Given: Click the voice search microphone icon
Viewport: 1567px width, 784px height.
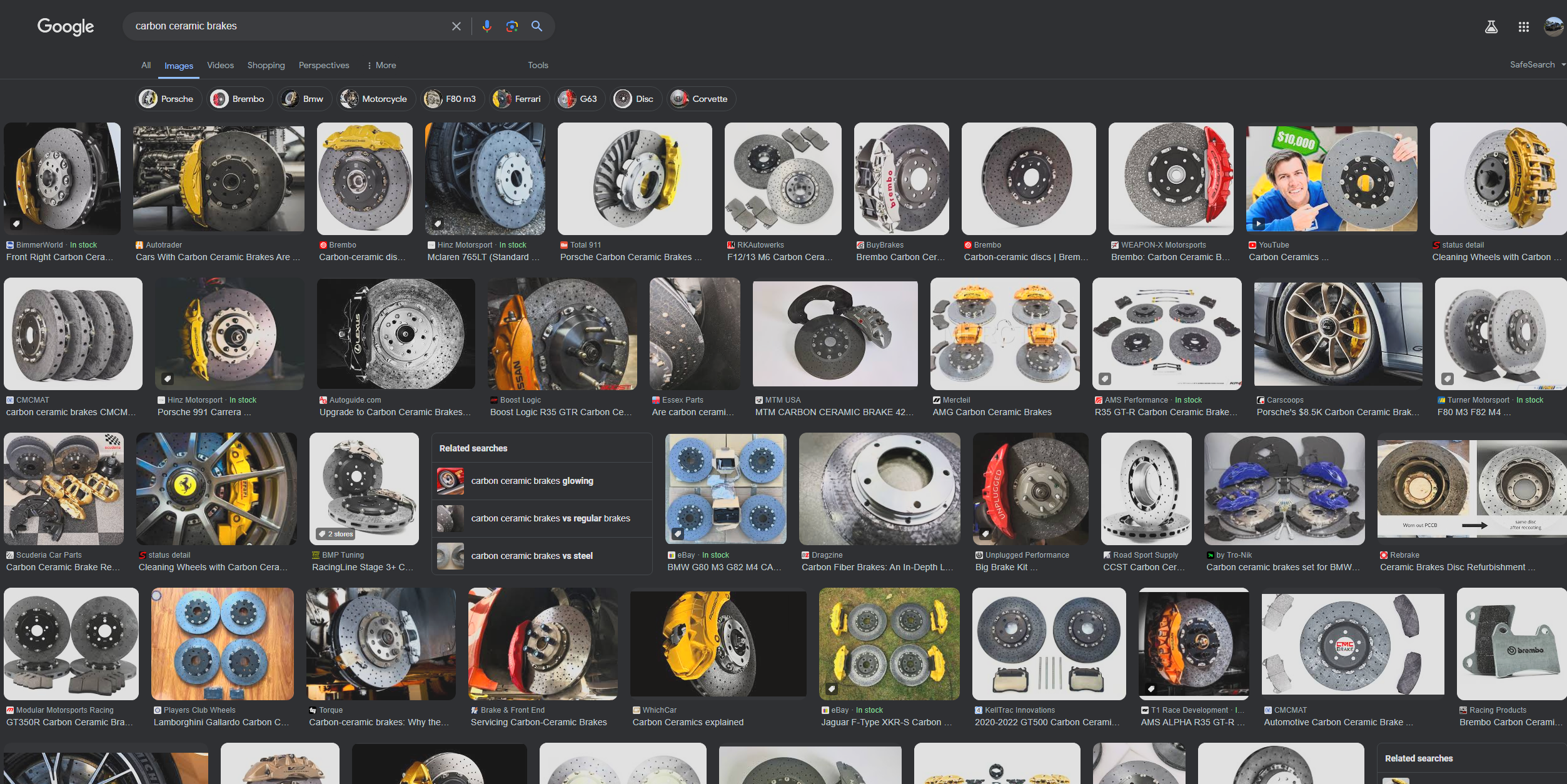Looking at the screenshot, I should point(486,26).
